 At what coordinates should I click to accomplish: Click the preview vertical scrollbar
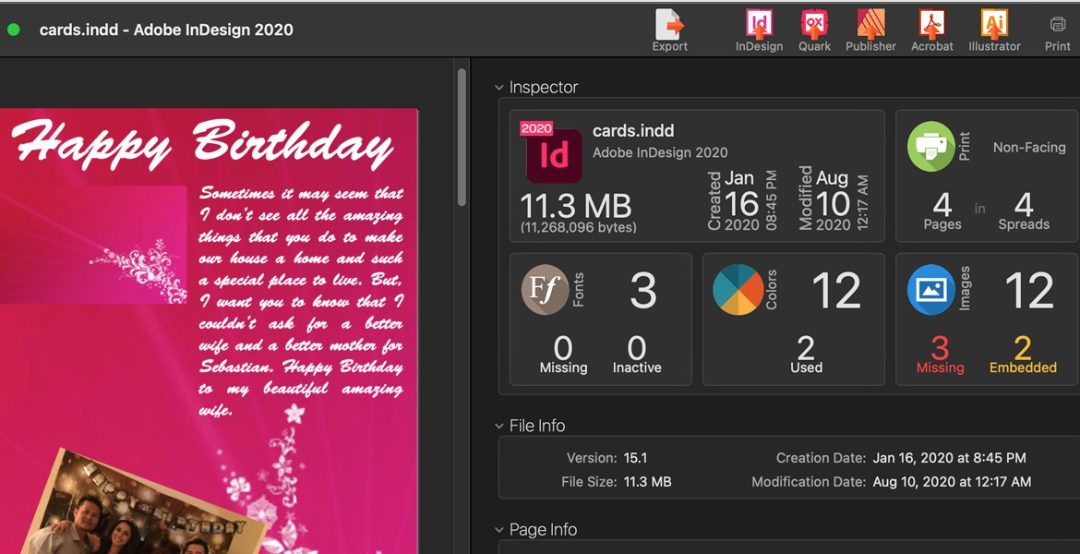[461, 136]
